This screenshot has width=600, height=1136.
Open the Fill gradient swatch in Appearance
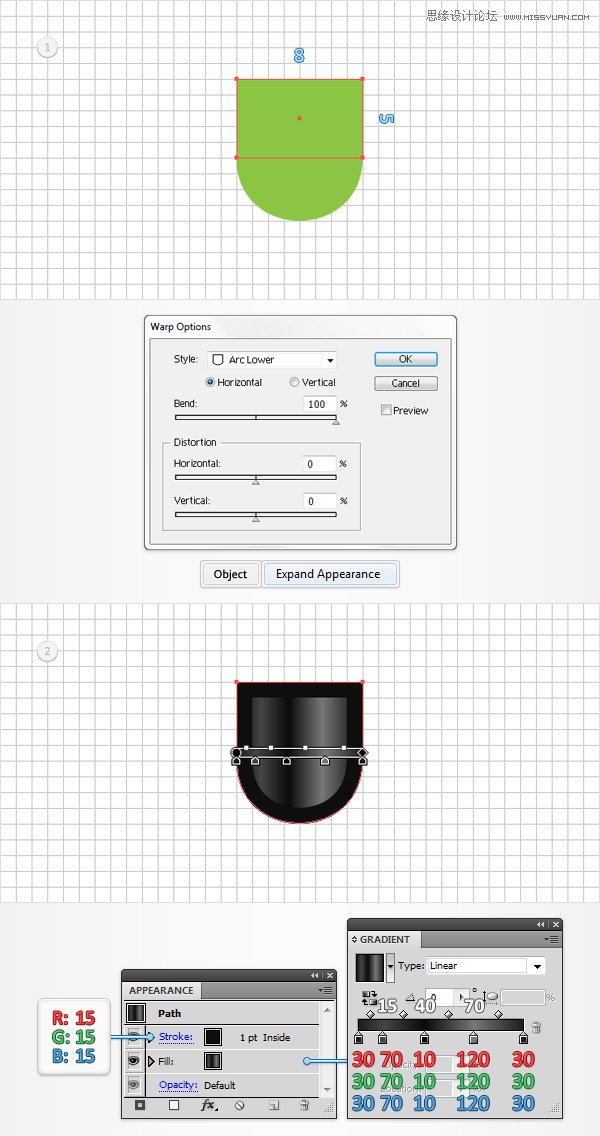pyautogui.click(x=213, y=1061)
